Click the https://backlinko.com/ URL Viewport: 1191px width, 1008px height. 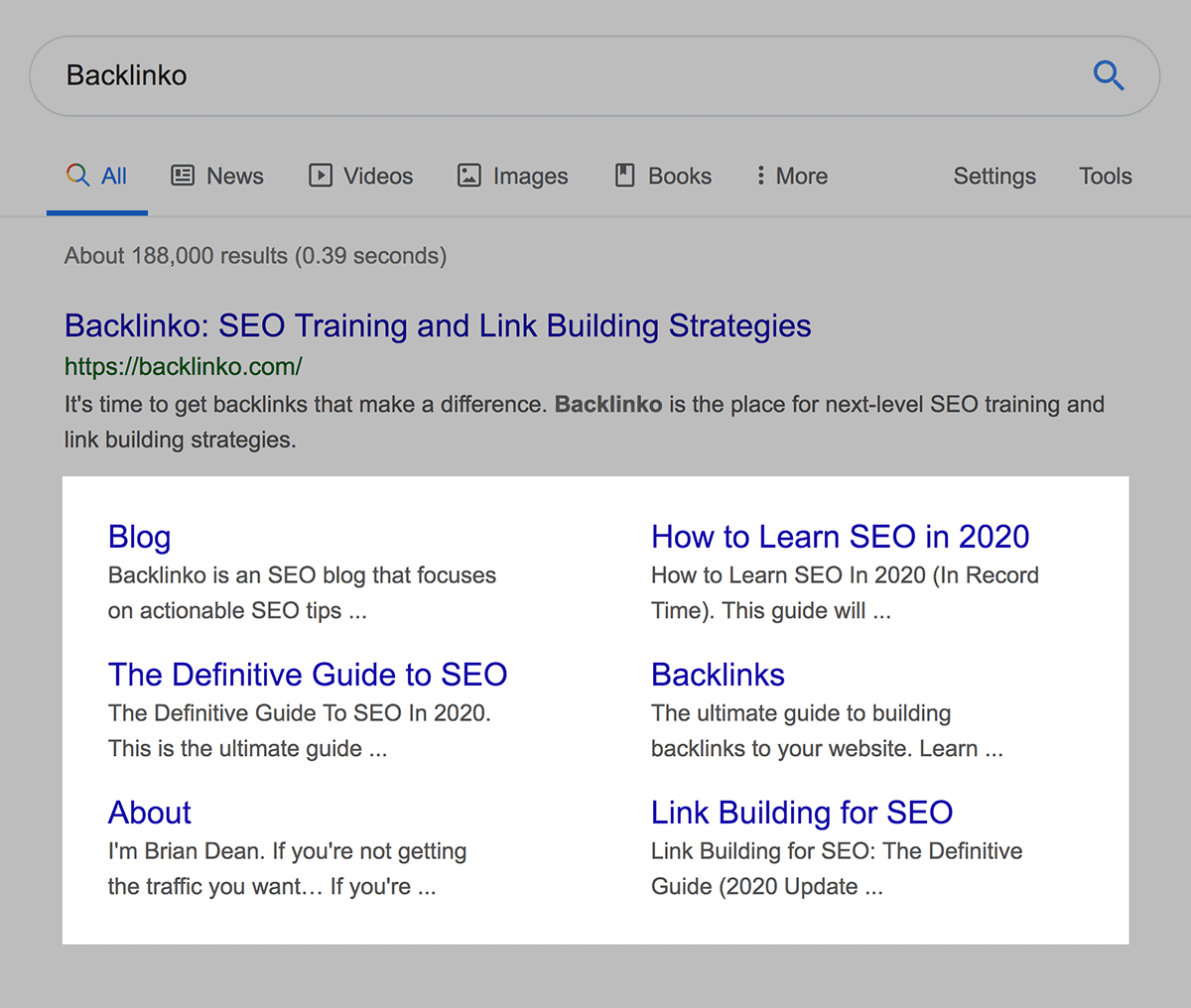[x=184, y=366]
